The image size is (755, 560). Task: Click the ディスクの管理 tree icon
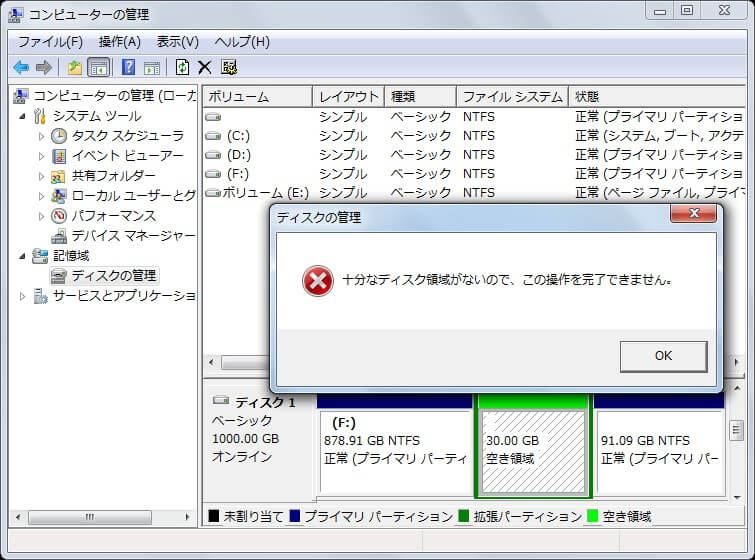59,276
